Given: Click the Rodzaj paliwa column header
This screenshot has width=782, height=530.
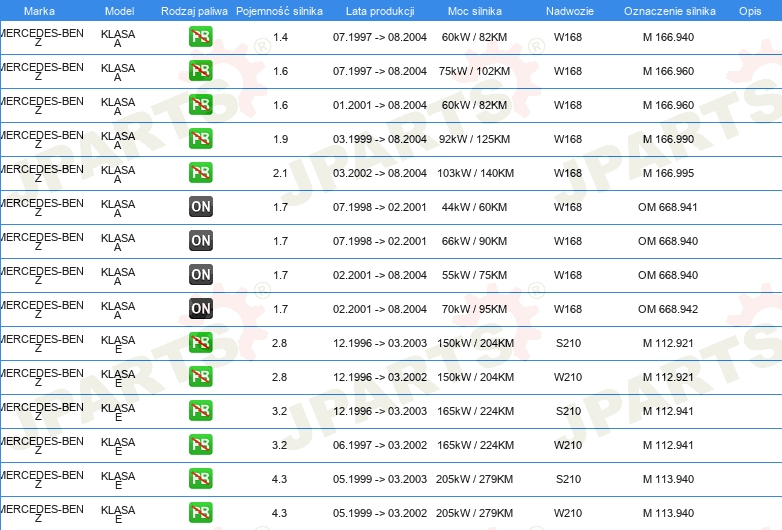Looking at the screenshot, I should [194, 11].
